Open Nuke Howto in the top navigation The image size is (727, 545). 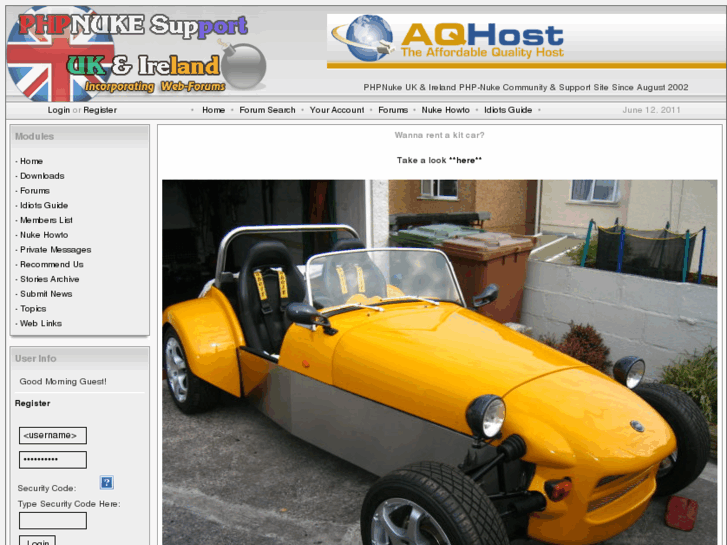click(x=445, y=110)
